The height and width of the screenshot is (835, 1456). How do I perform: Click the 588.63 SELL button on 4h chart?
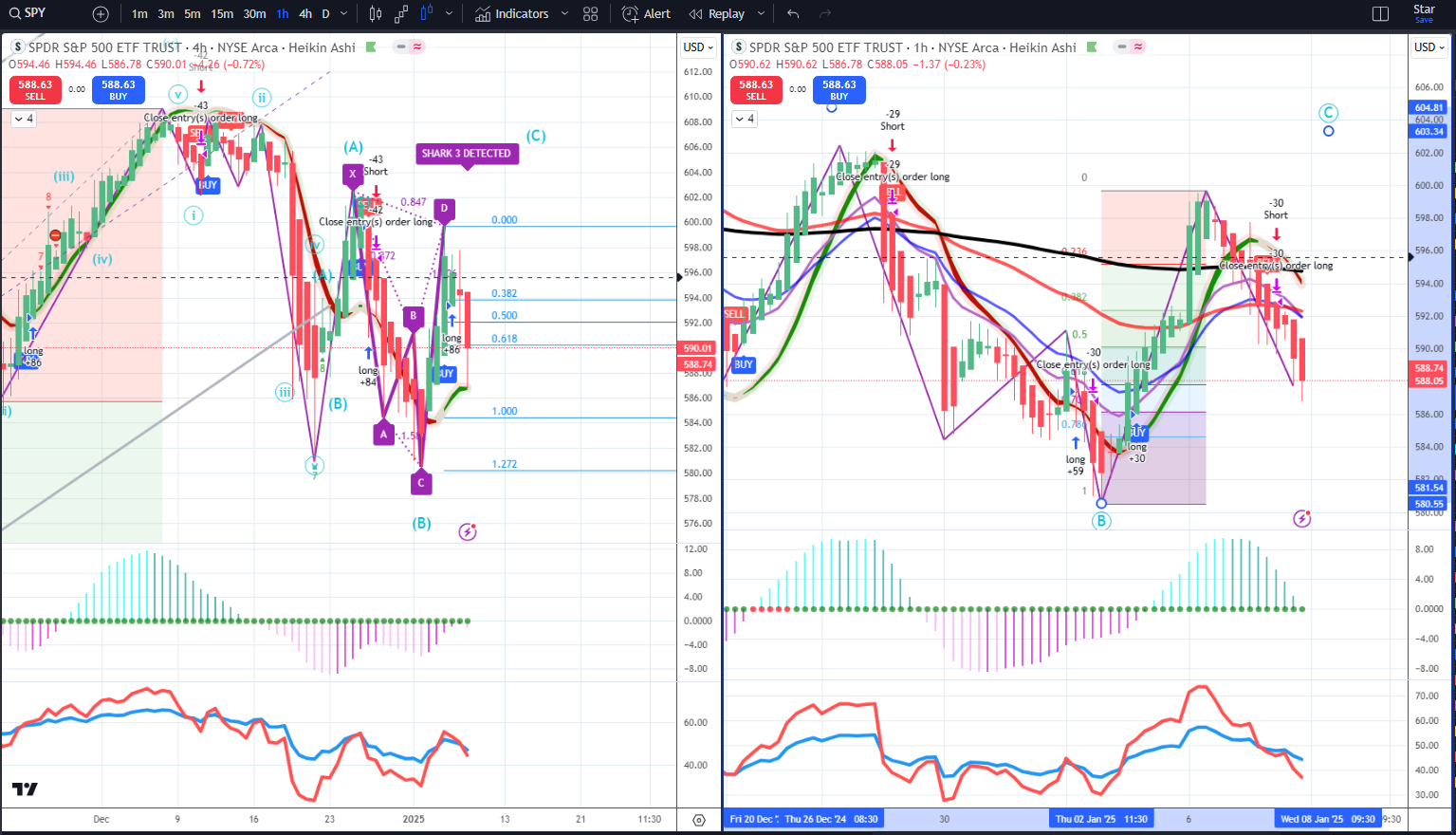click(x=35, y=90)
